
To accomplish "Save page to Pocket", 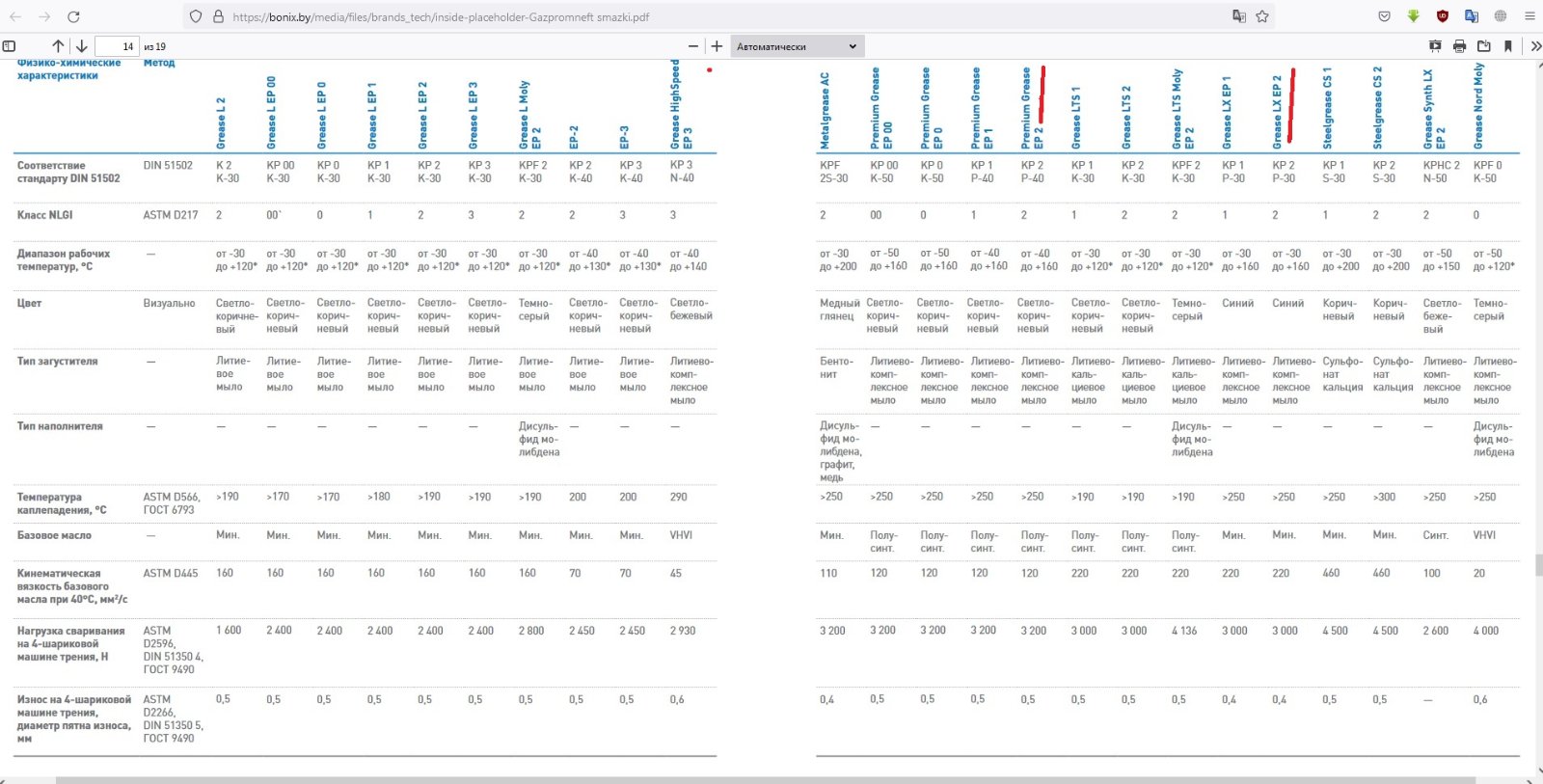I will pos(1384,16).
